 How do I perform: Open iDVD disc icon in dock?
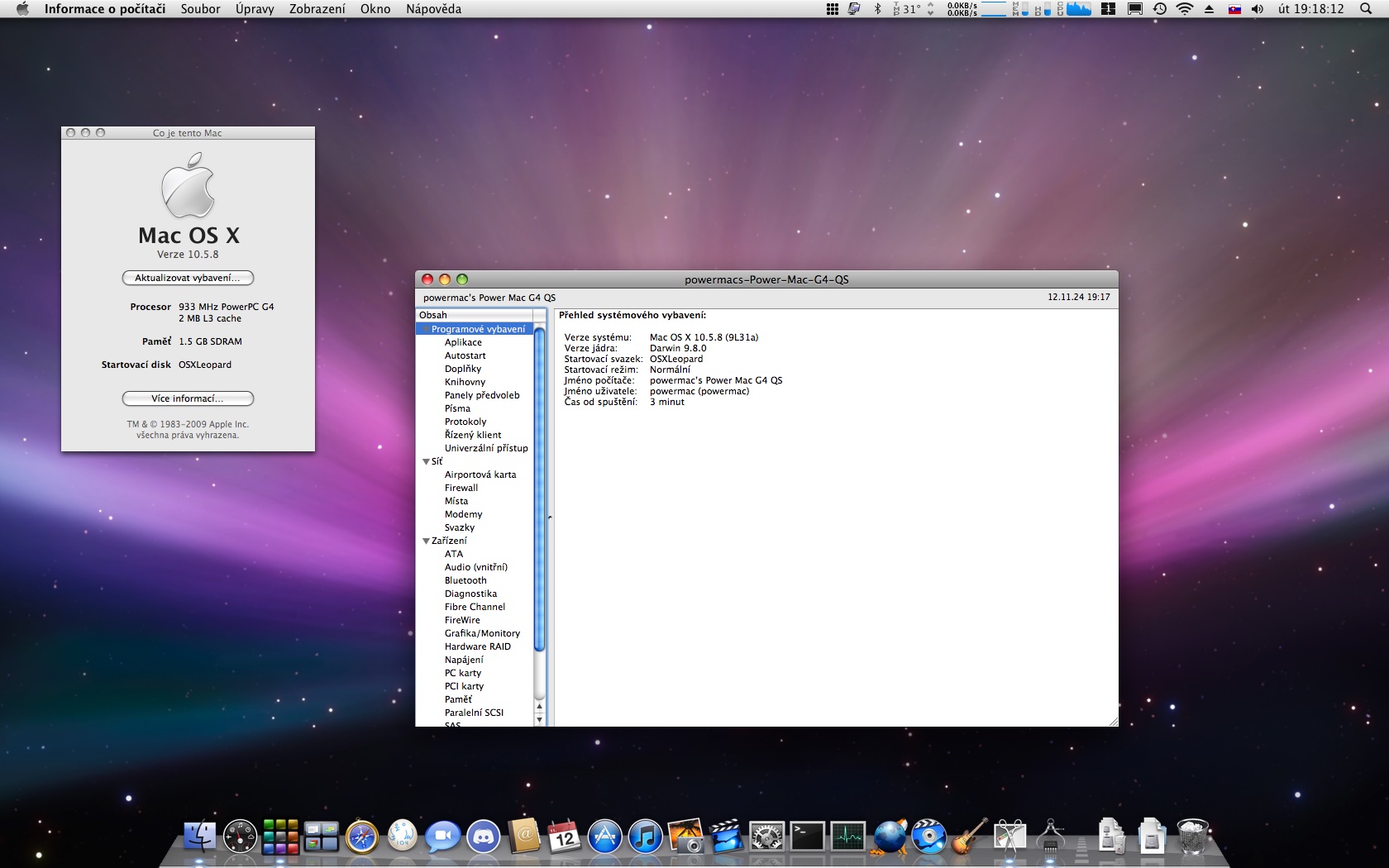[928, 837]
